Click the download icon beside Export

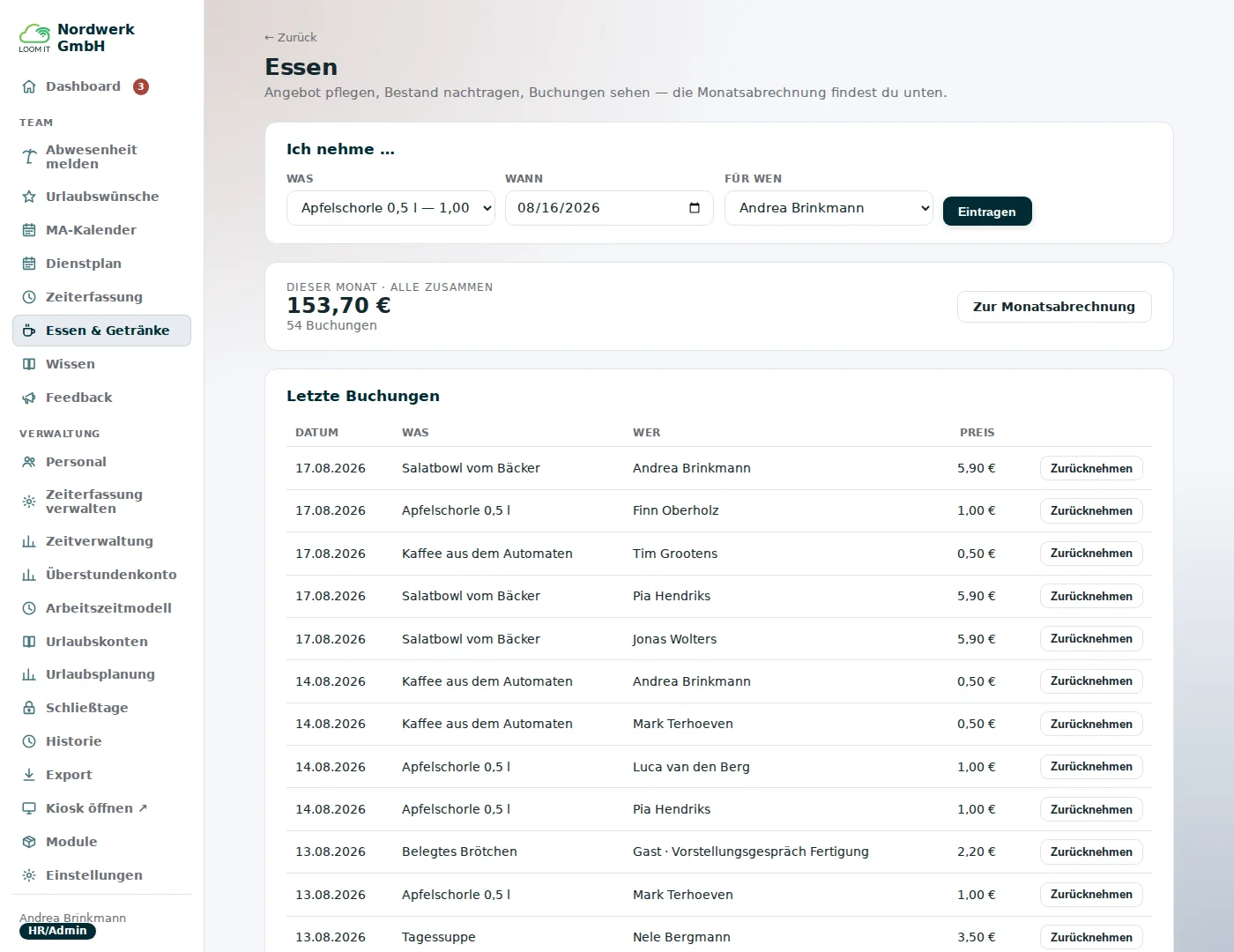pos(29,775)
